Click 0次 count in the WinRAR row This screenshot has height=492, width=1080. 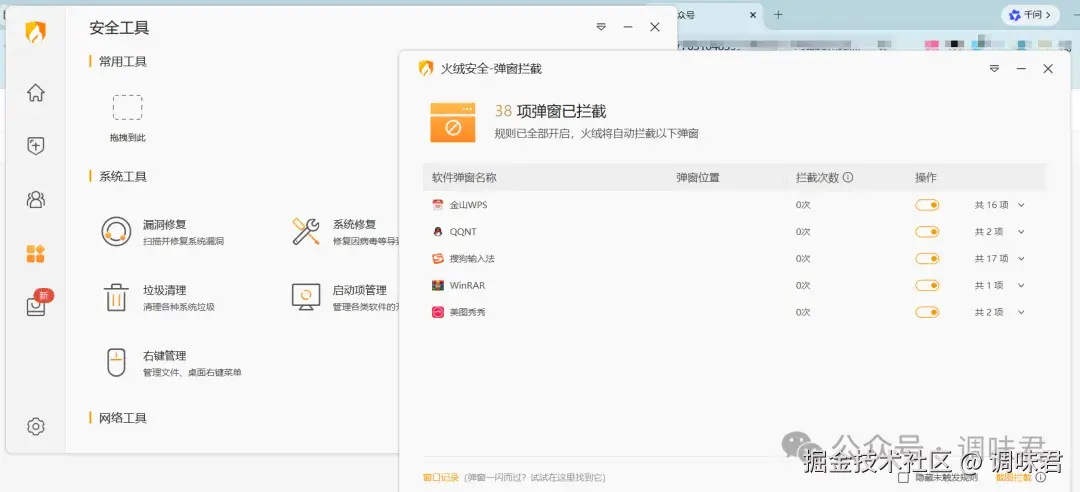point(803,285)
